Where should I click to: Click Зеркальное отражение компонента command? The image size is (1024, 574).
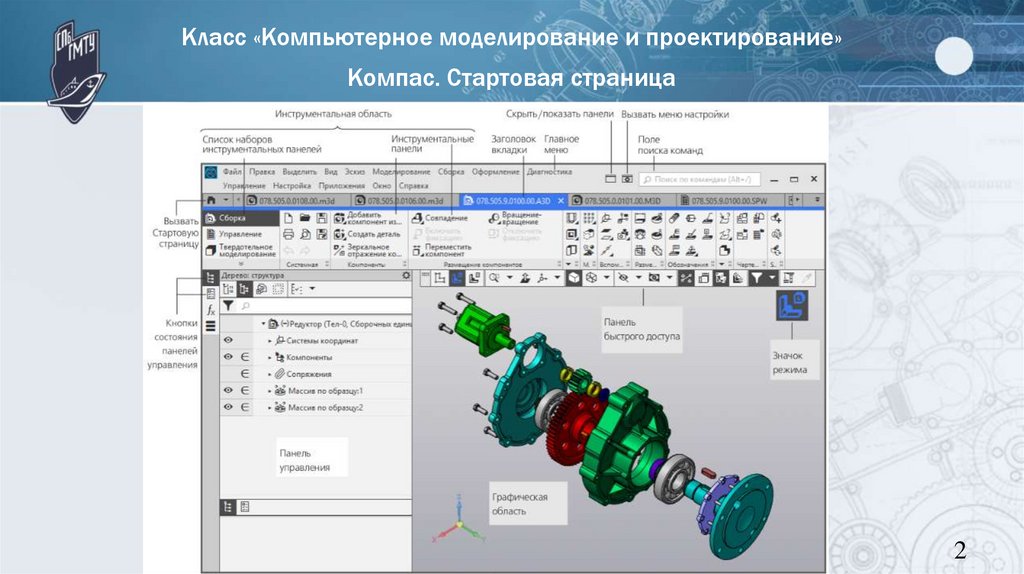(368, 250)
